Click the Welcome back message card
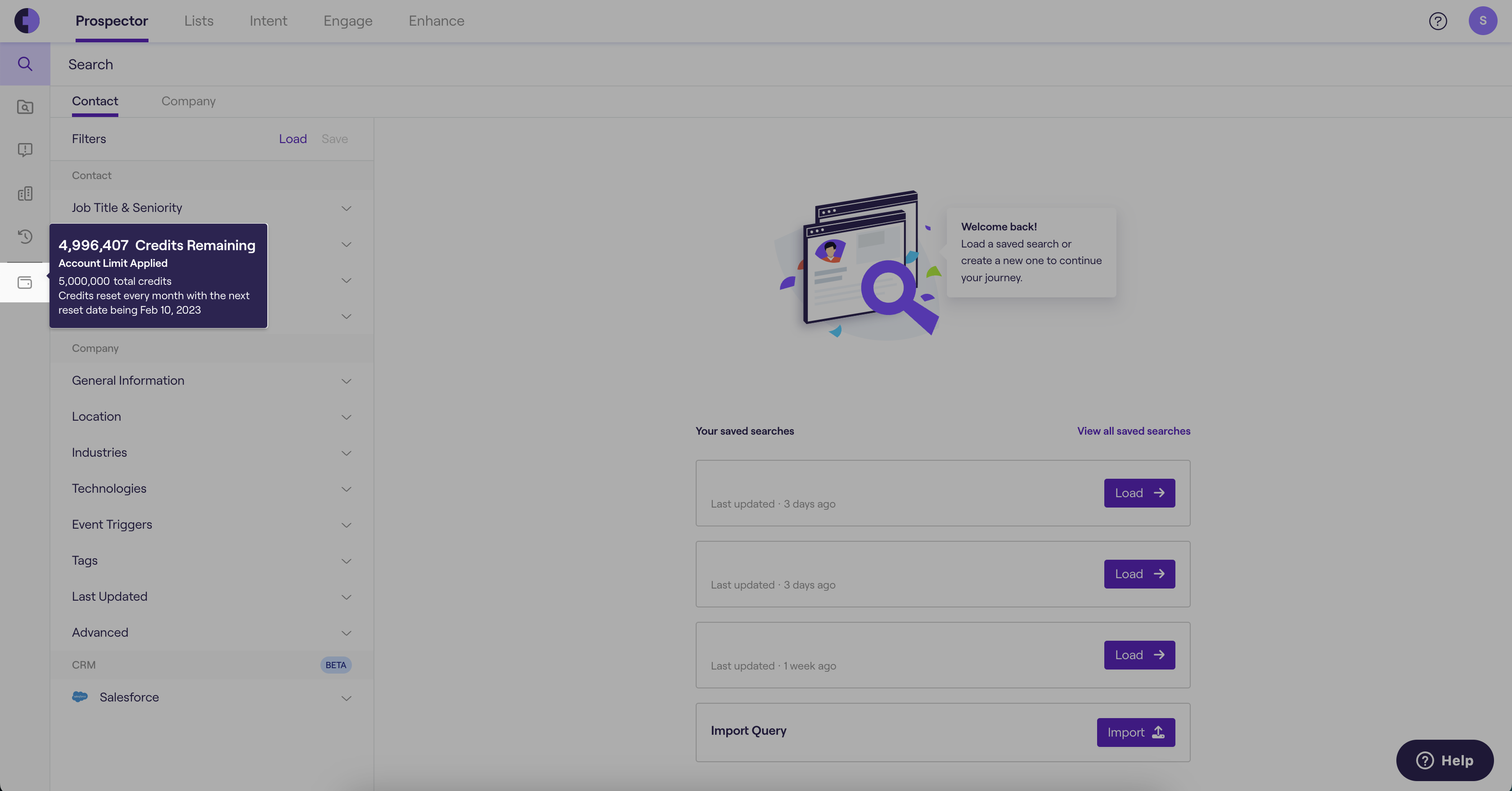 tap(1030, 252)
